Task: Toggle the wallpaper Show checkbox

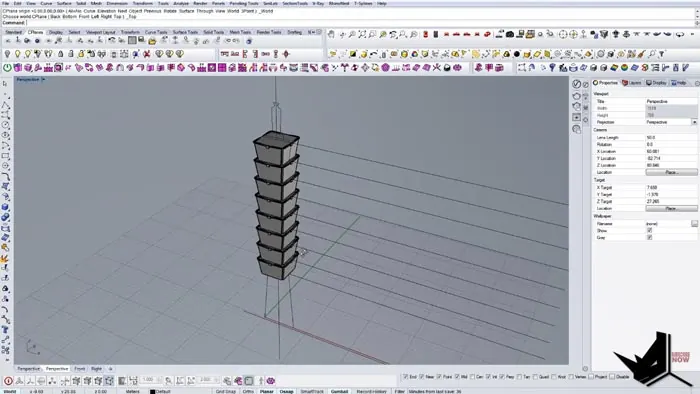Action: point(650,231)
